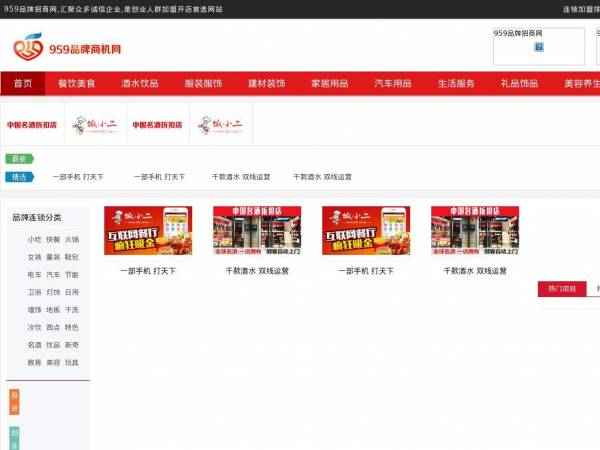Select the 电车 category link
Screen dimensions: 600x450
[x=34, y=275]
